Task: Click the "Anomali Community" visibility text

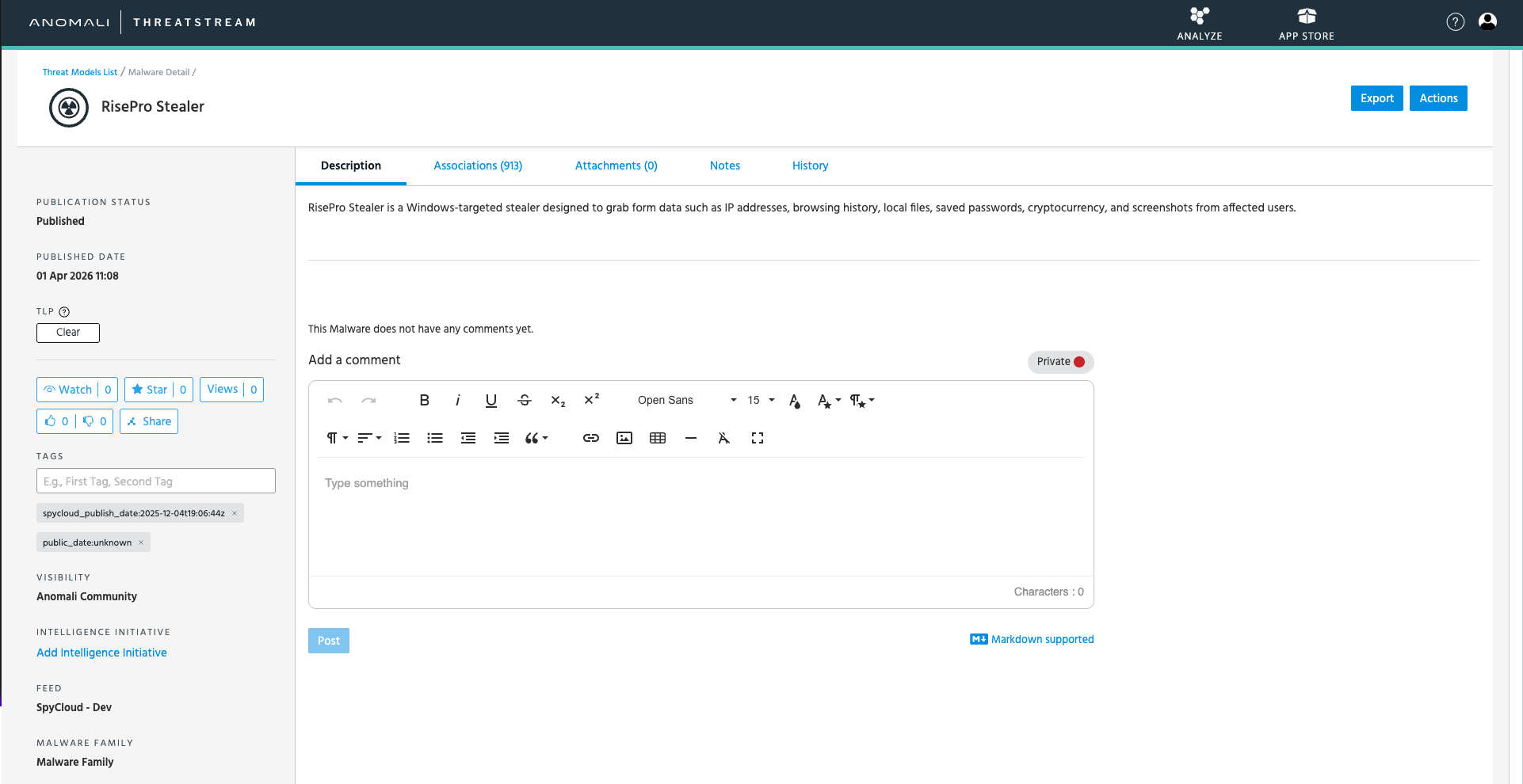Action: tap(87, 596)
